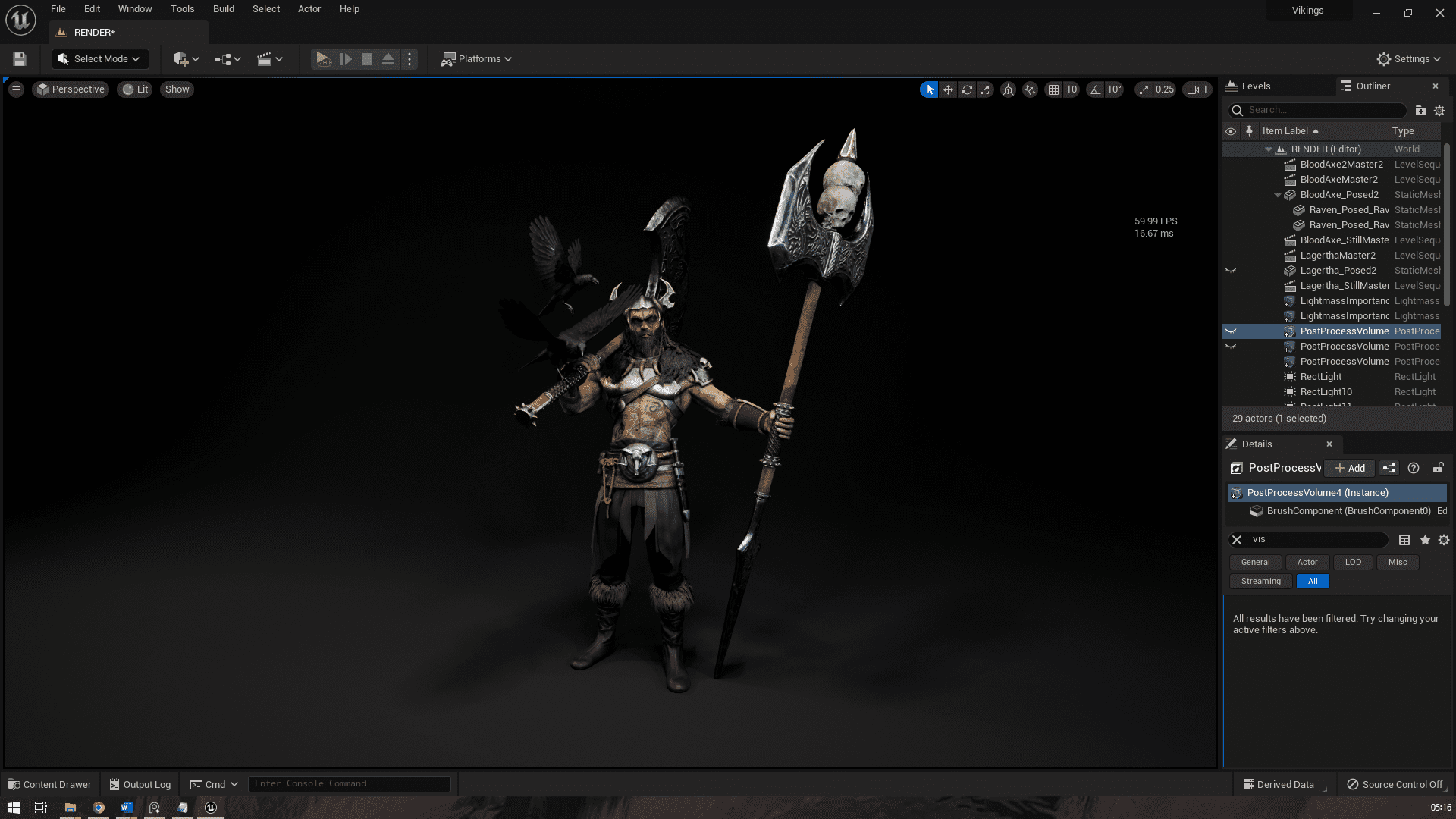The height and width of the screenshot is (819, 1456).
Task: Toggle the Details panel lock icon
Action: click(1438, 469)
